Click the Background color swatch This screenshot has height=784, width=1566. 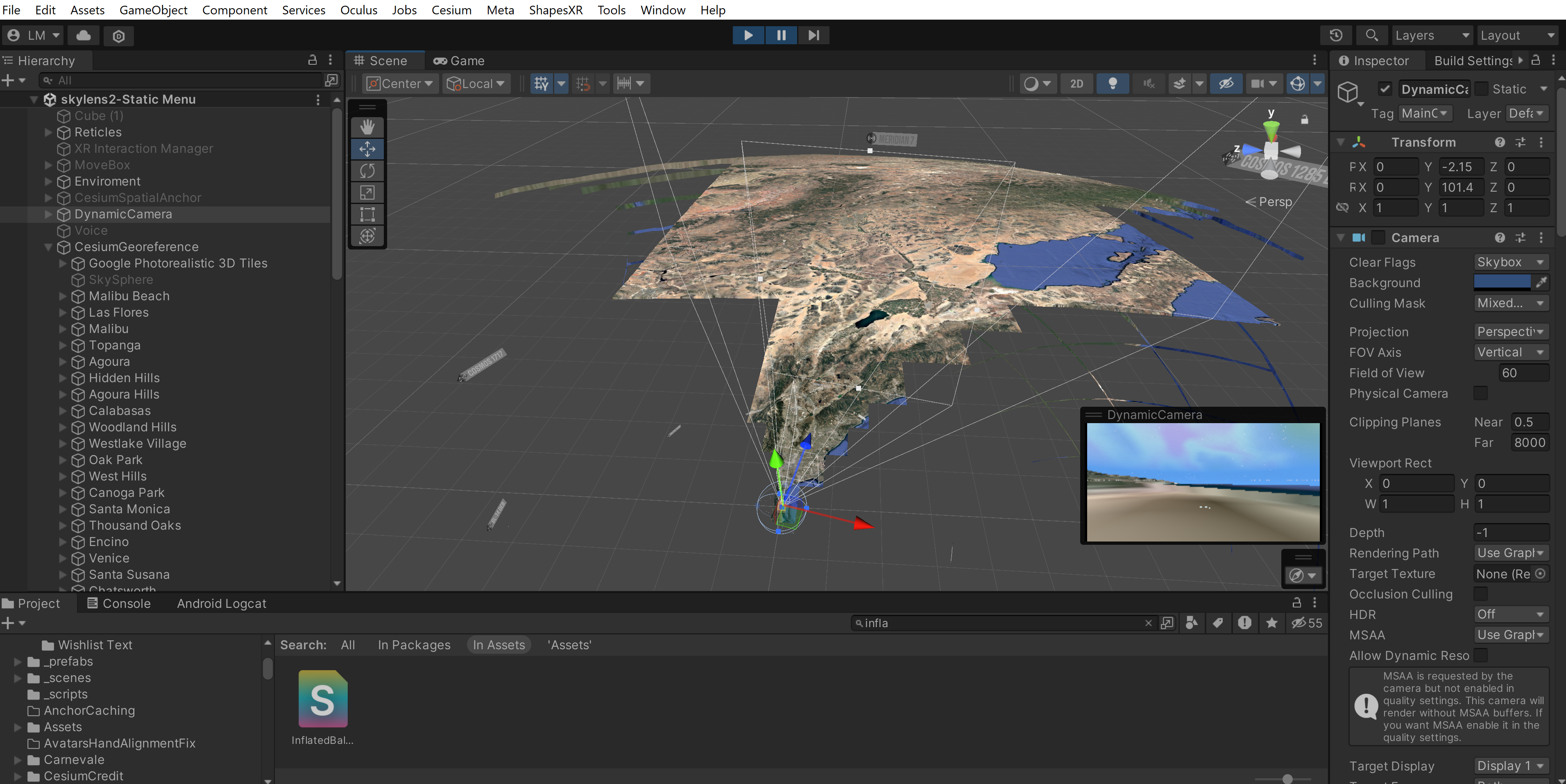(1502, 282)
